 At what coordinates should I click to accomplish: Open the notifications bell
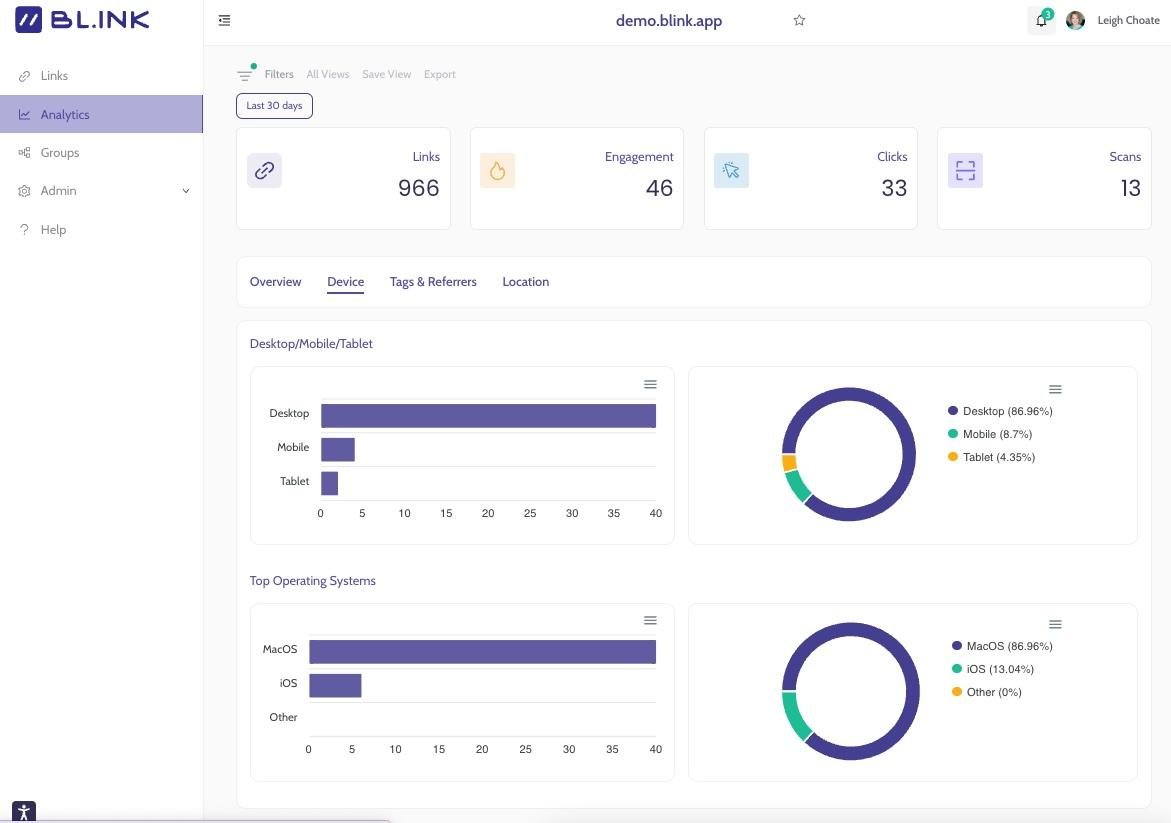(x=1041, y=21)
